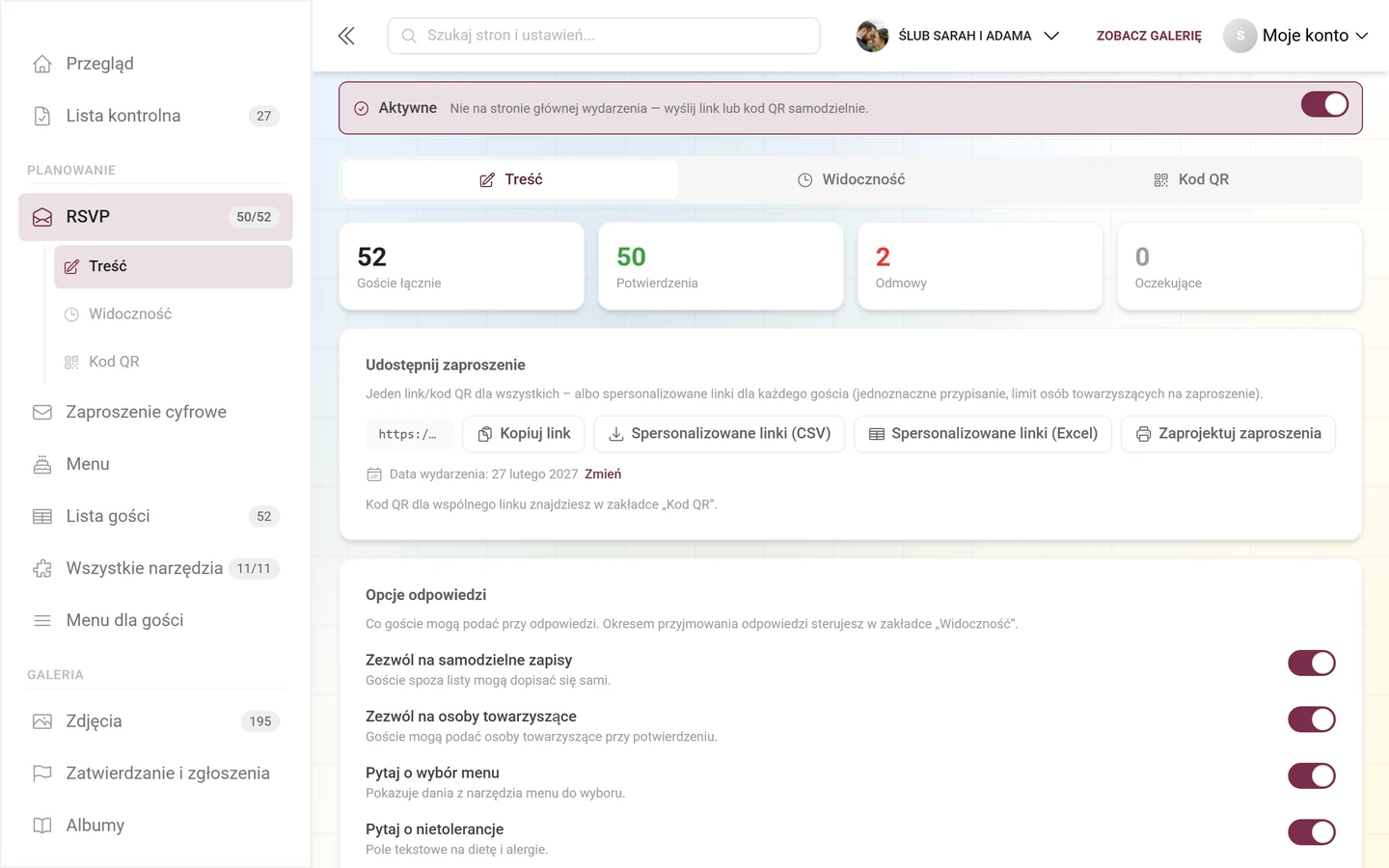This screenshot has width=1389, height=868.
Task: Open the Zobacz galerię link
Action: point(1149,36)
